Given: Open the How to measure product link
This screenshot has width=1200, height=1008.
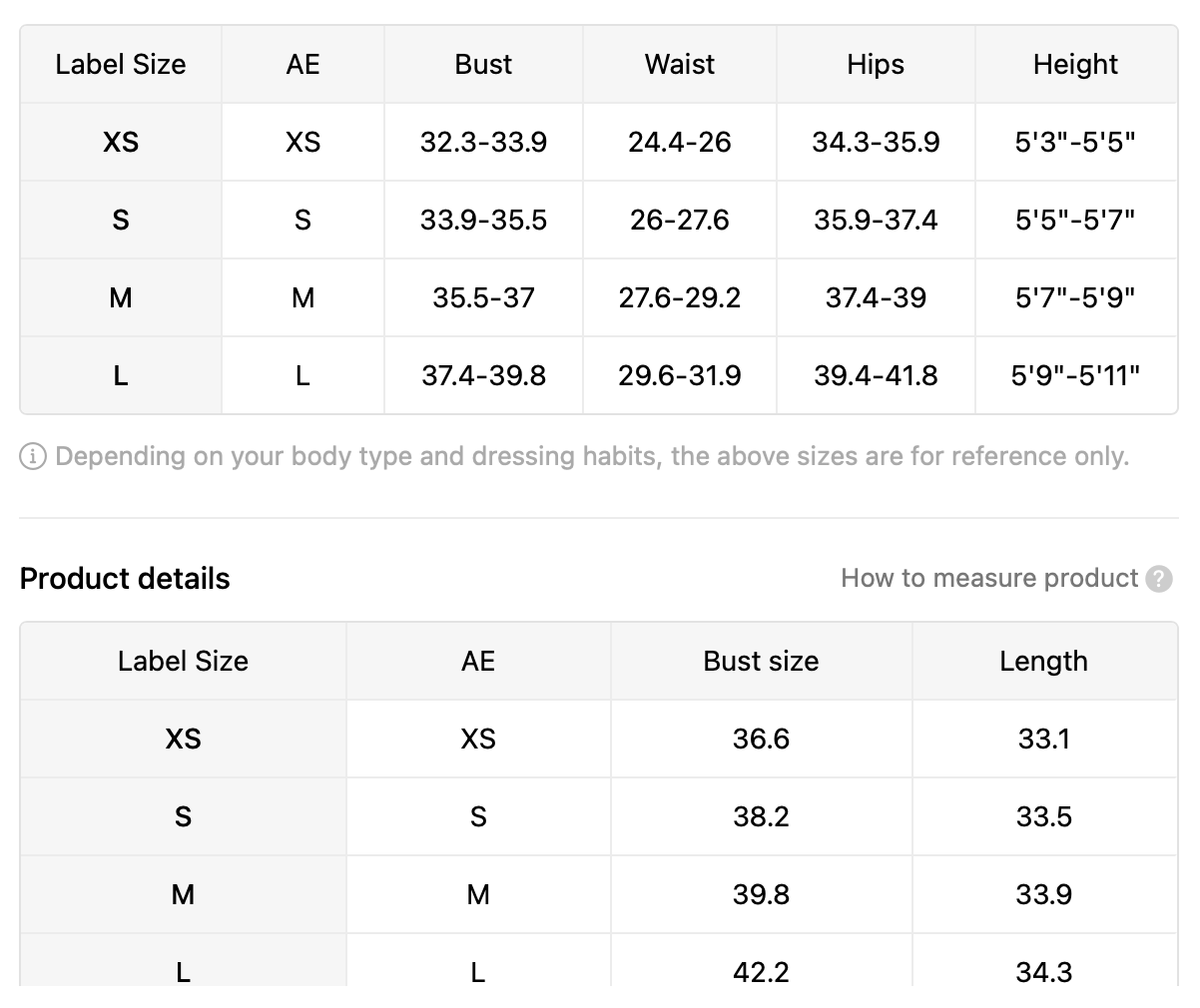Looking at the screenshot, I should tap(989, 578).
